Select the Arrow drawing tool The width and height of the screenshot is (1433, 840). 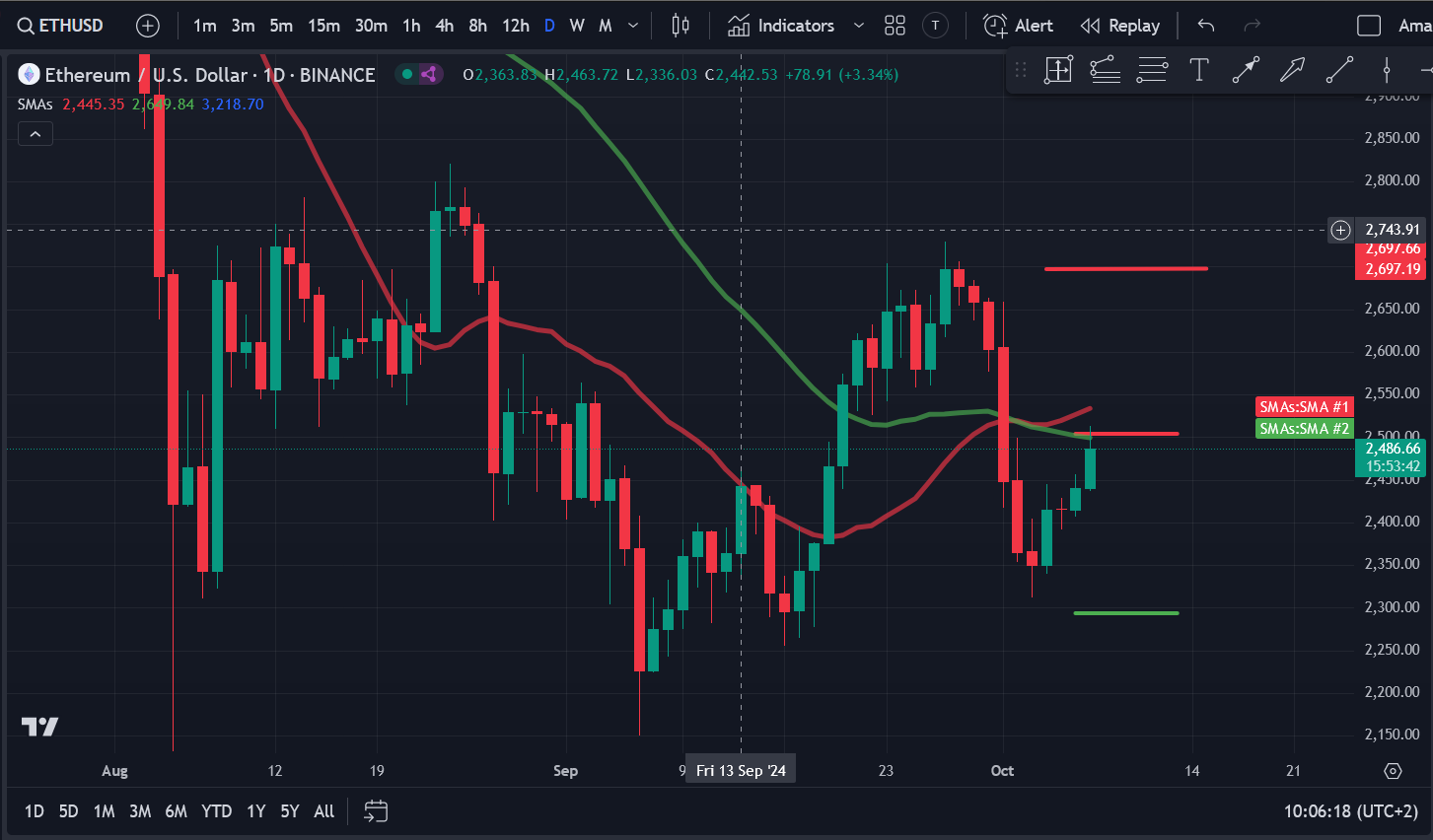[x=1292, y=70]
